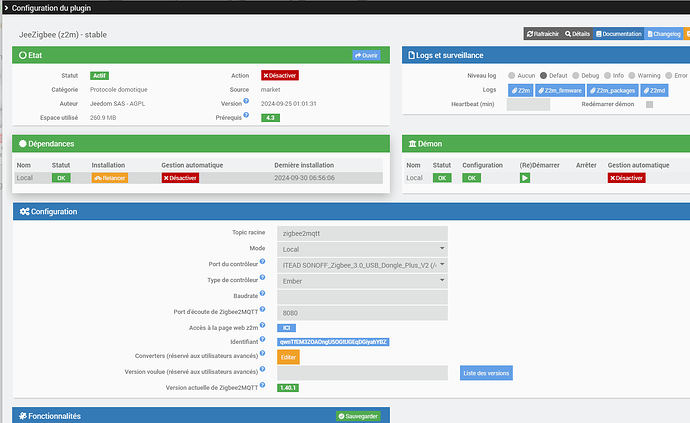Click help icon next to Version actuelle

[x=262, y=385]
